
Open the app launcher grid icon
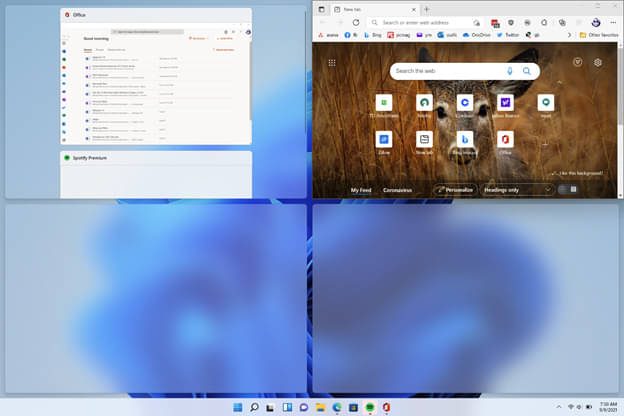332,62
